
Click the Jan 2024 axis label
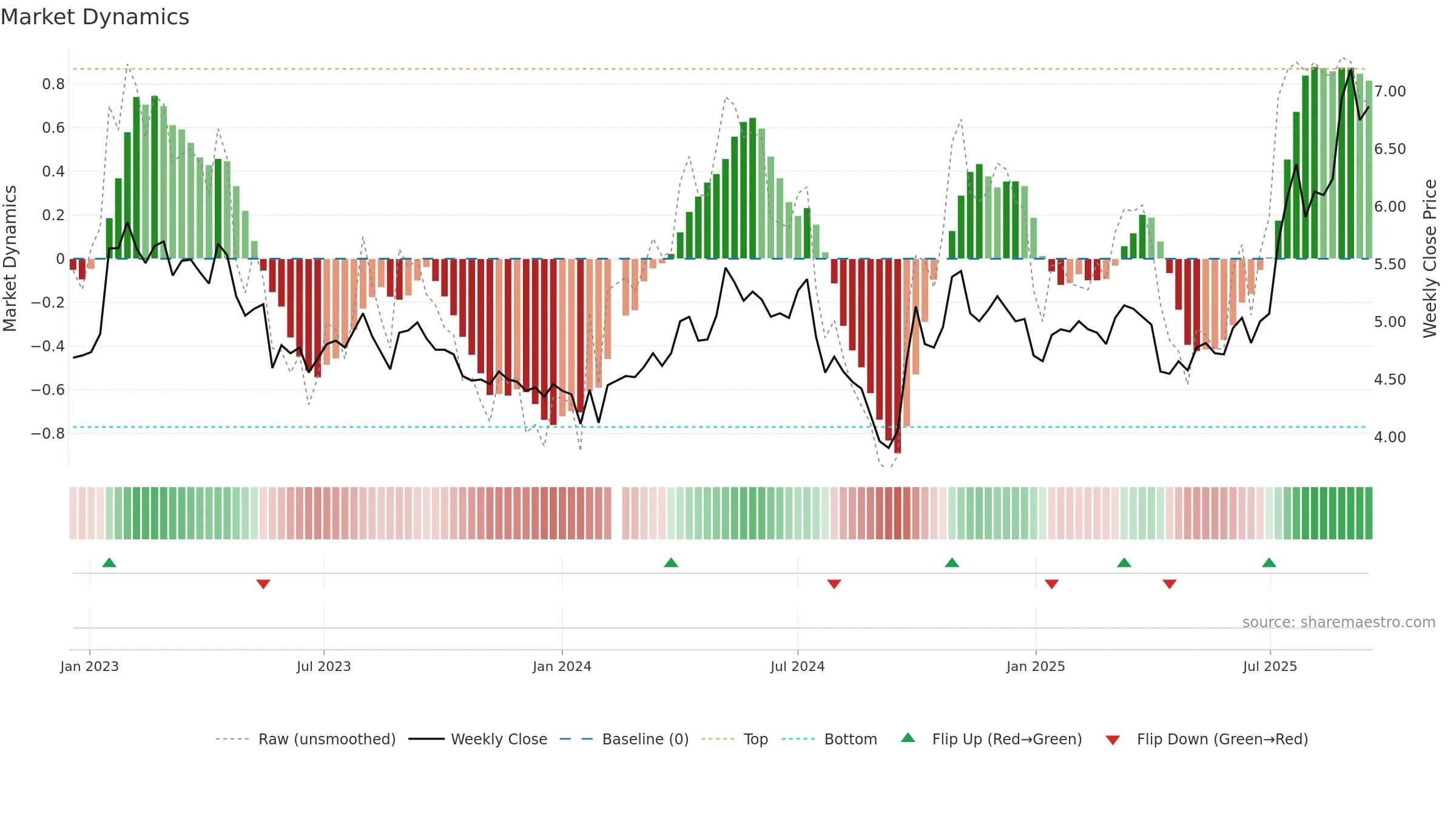point(562,666)
